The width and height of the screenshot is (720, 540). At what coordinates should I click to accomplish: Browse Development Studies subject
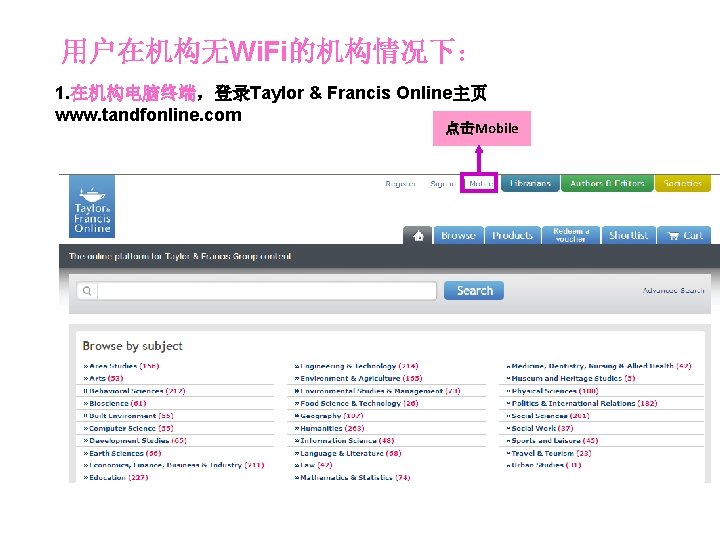point(135,440)
